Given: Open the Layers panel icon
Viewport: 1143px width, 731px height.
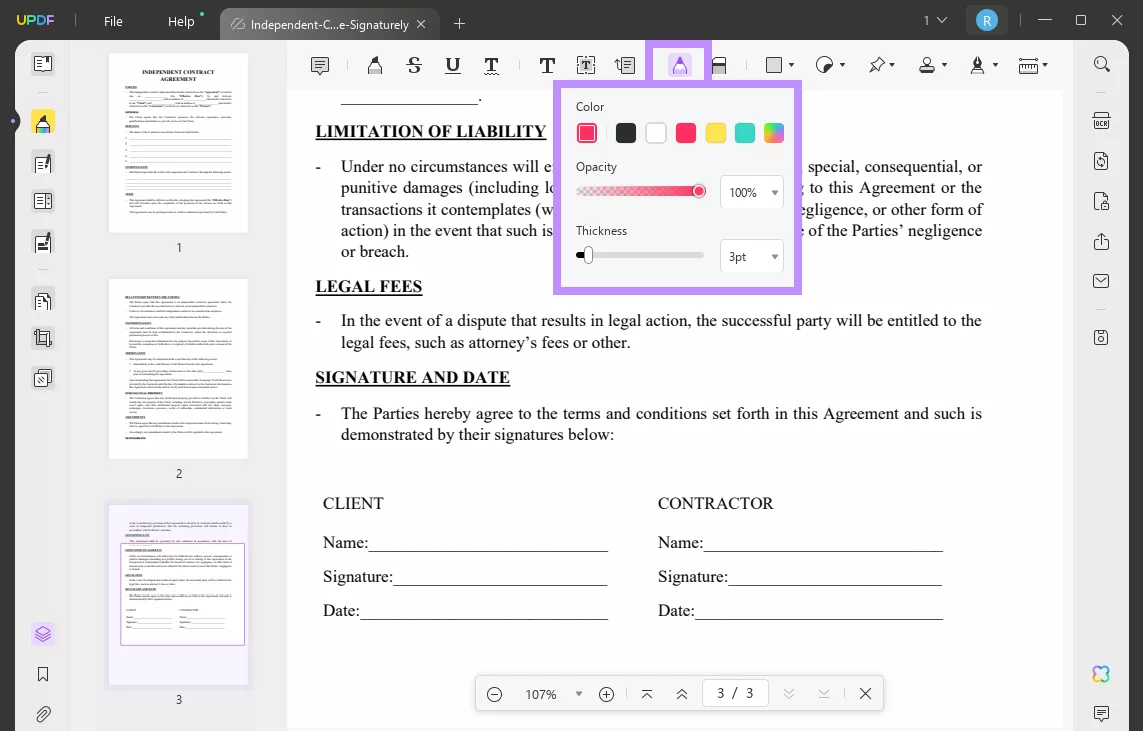Looking at the screenshot, I should click(x=43, y=634).
